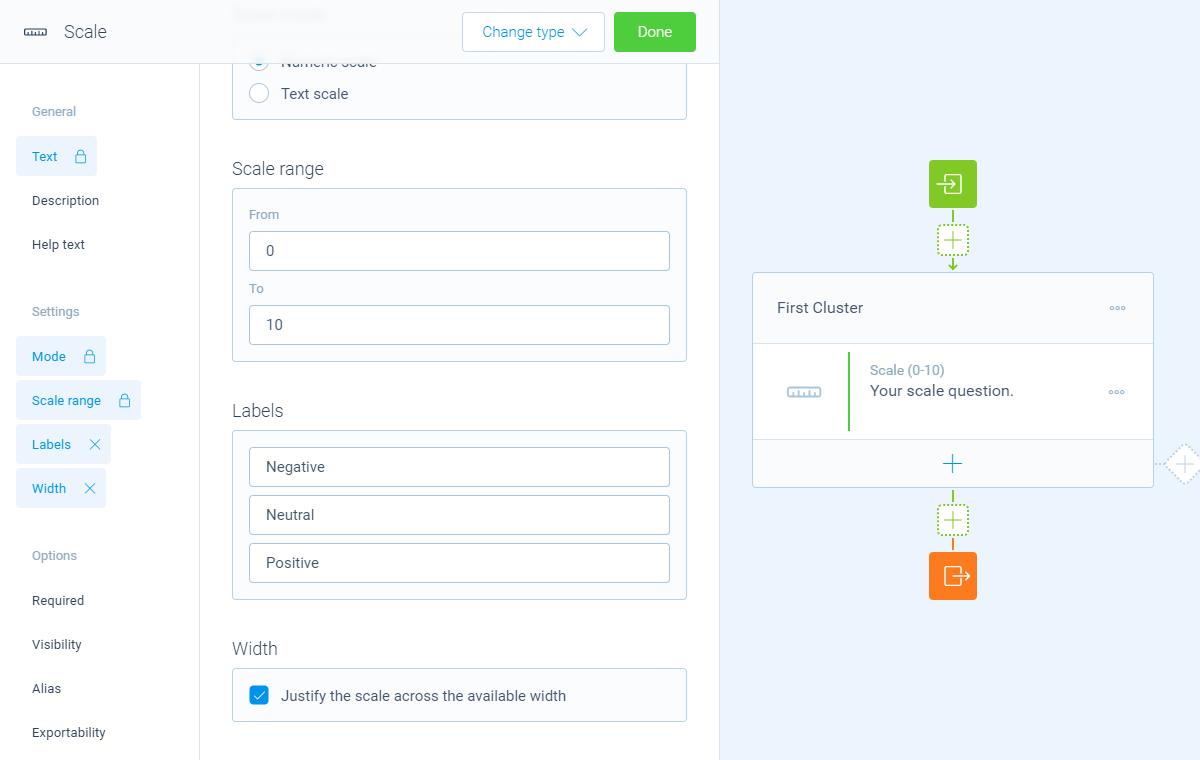Click the blue plus to add question in cluster
The image size is (1200, 760).
(x=952, y=464)
